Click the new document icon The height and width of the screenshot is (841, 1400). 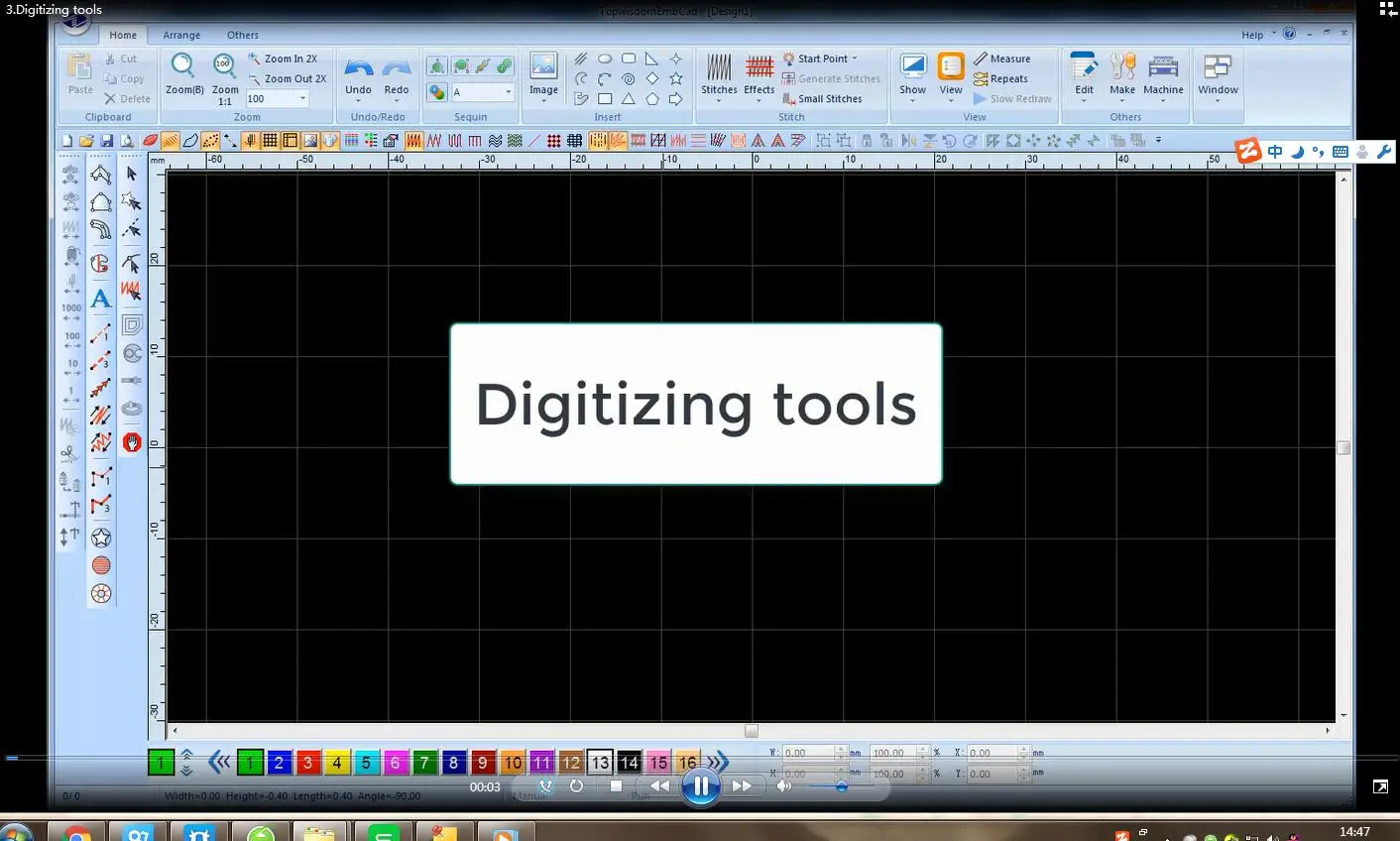pos(67,141)
